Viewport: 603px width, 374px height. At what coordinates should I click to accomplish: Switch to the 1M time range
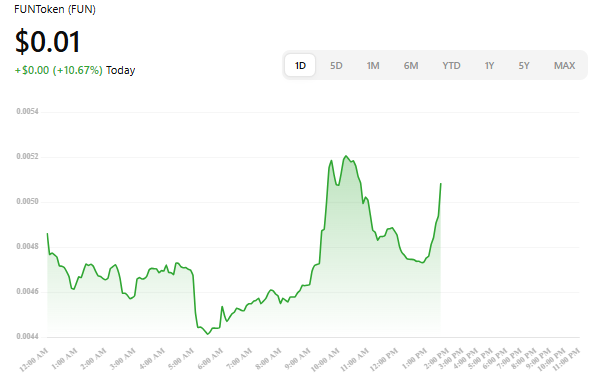tap(373, 66)
